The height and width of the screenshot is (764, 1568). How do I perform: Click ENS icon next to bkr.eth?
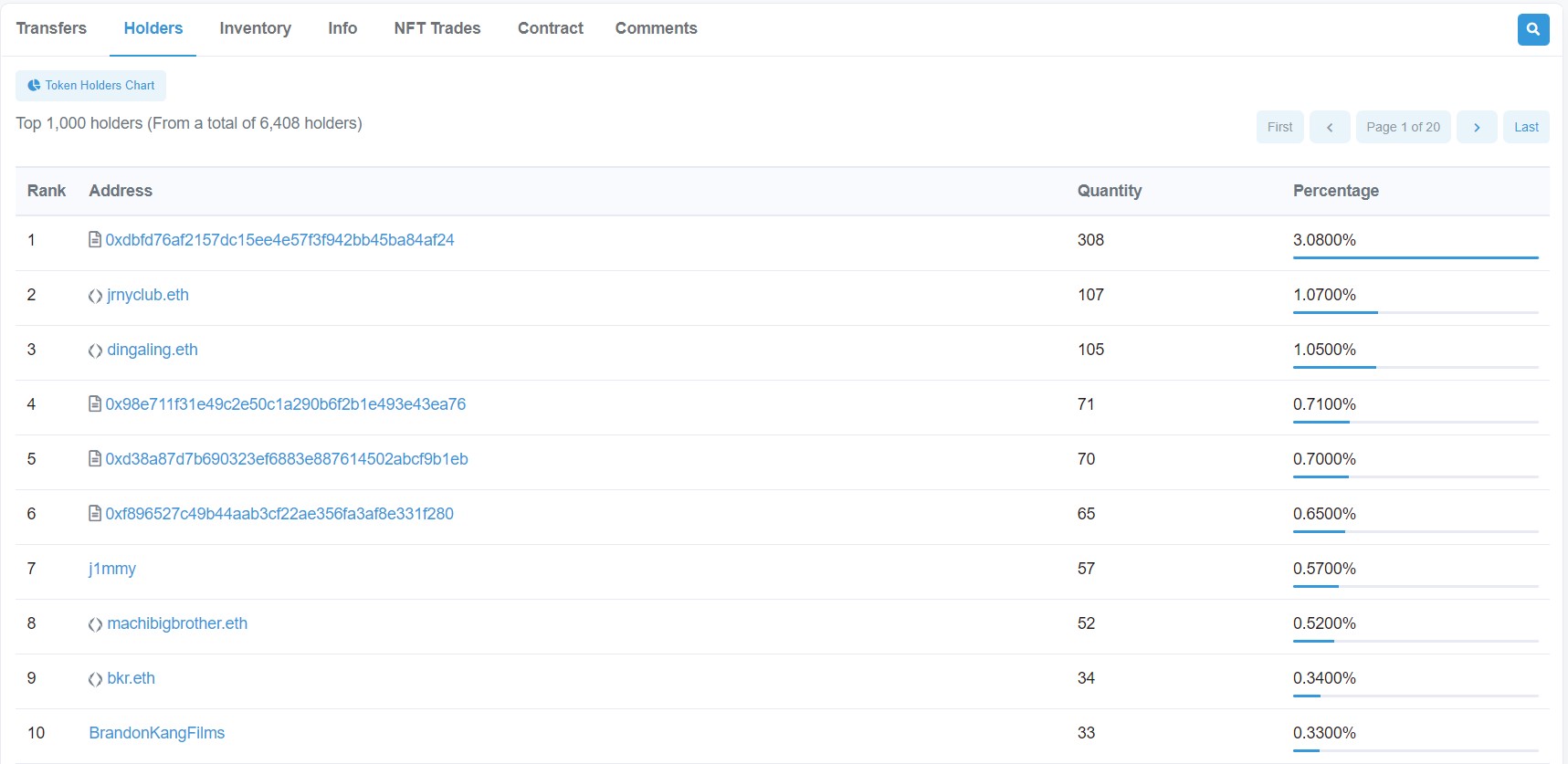click(x=95, y=679)
